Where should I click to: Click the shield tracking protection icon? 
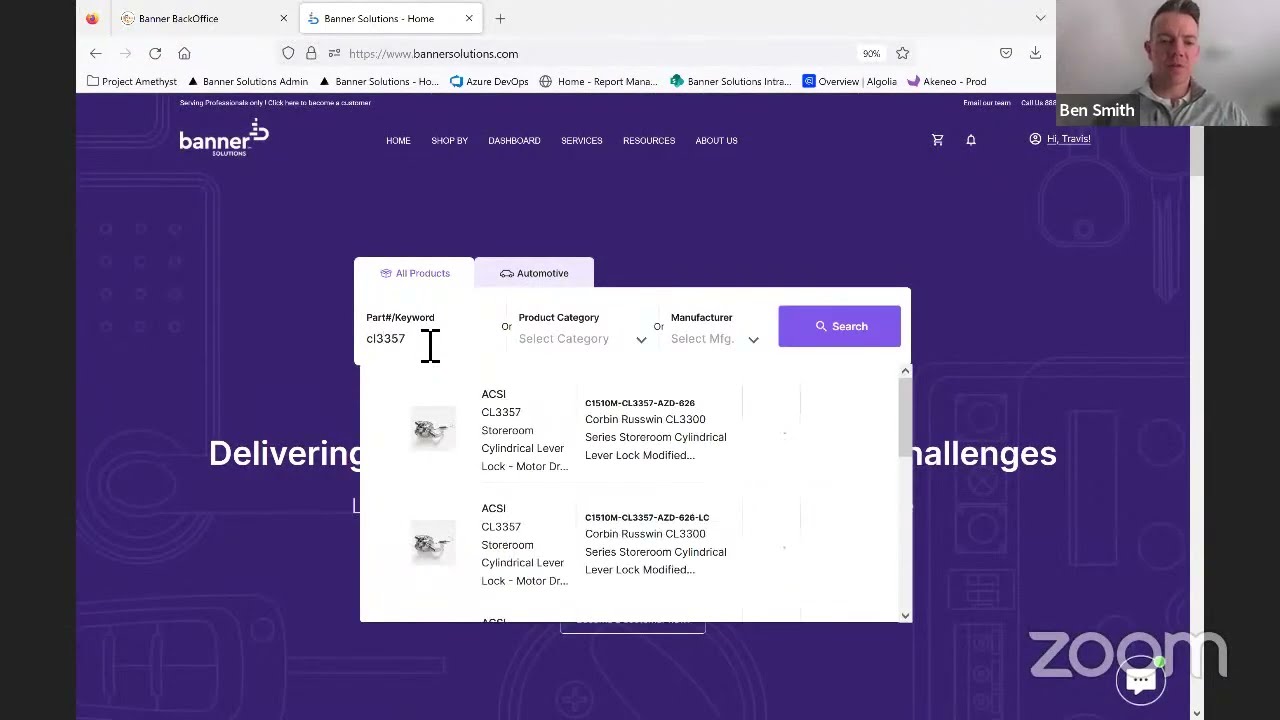pyautogui.click(x=288, y=53)
